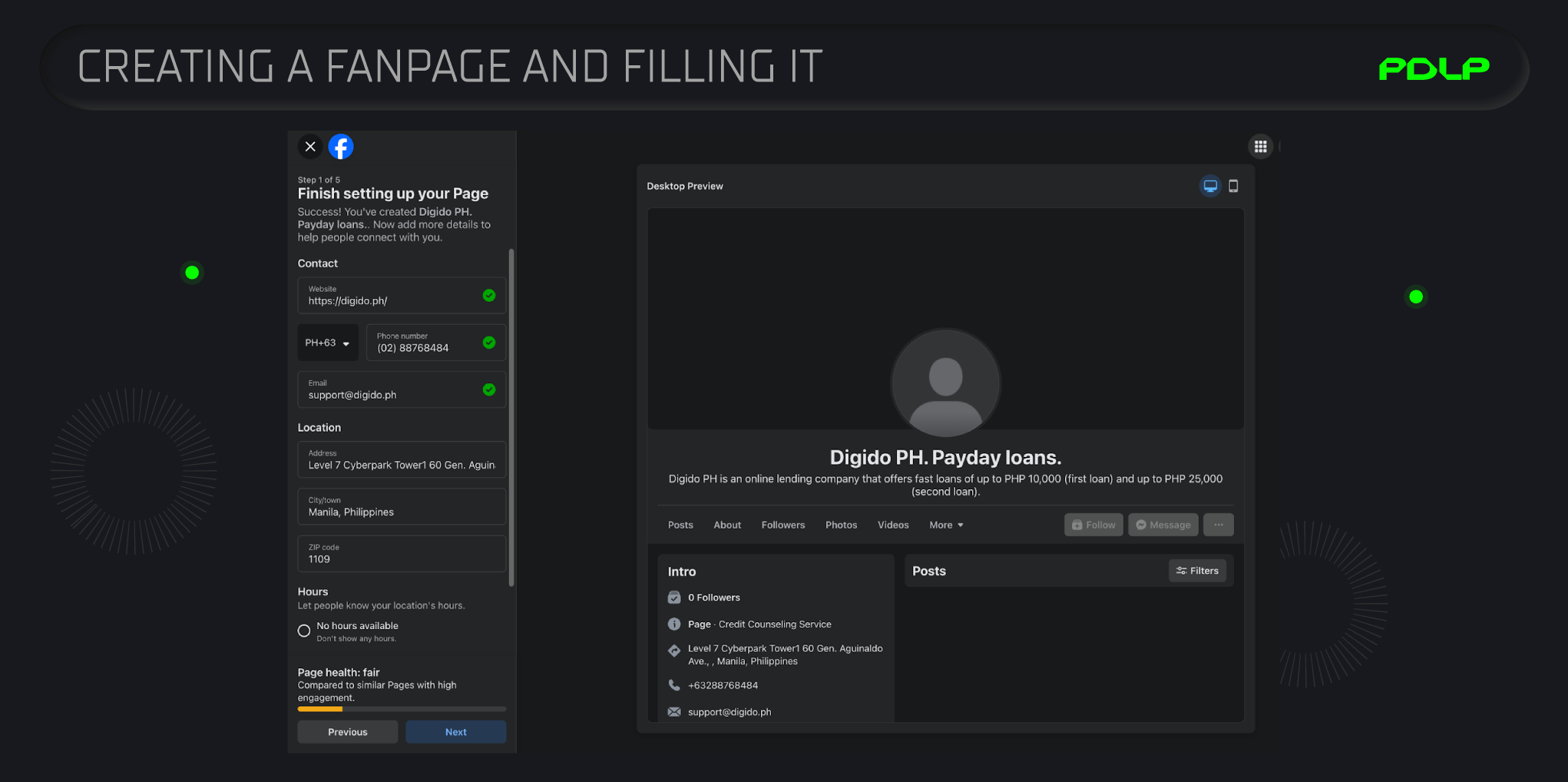
Task: Click the Level 7 Cyberpark address in Intro
Action: [786, 654]
